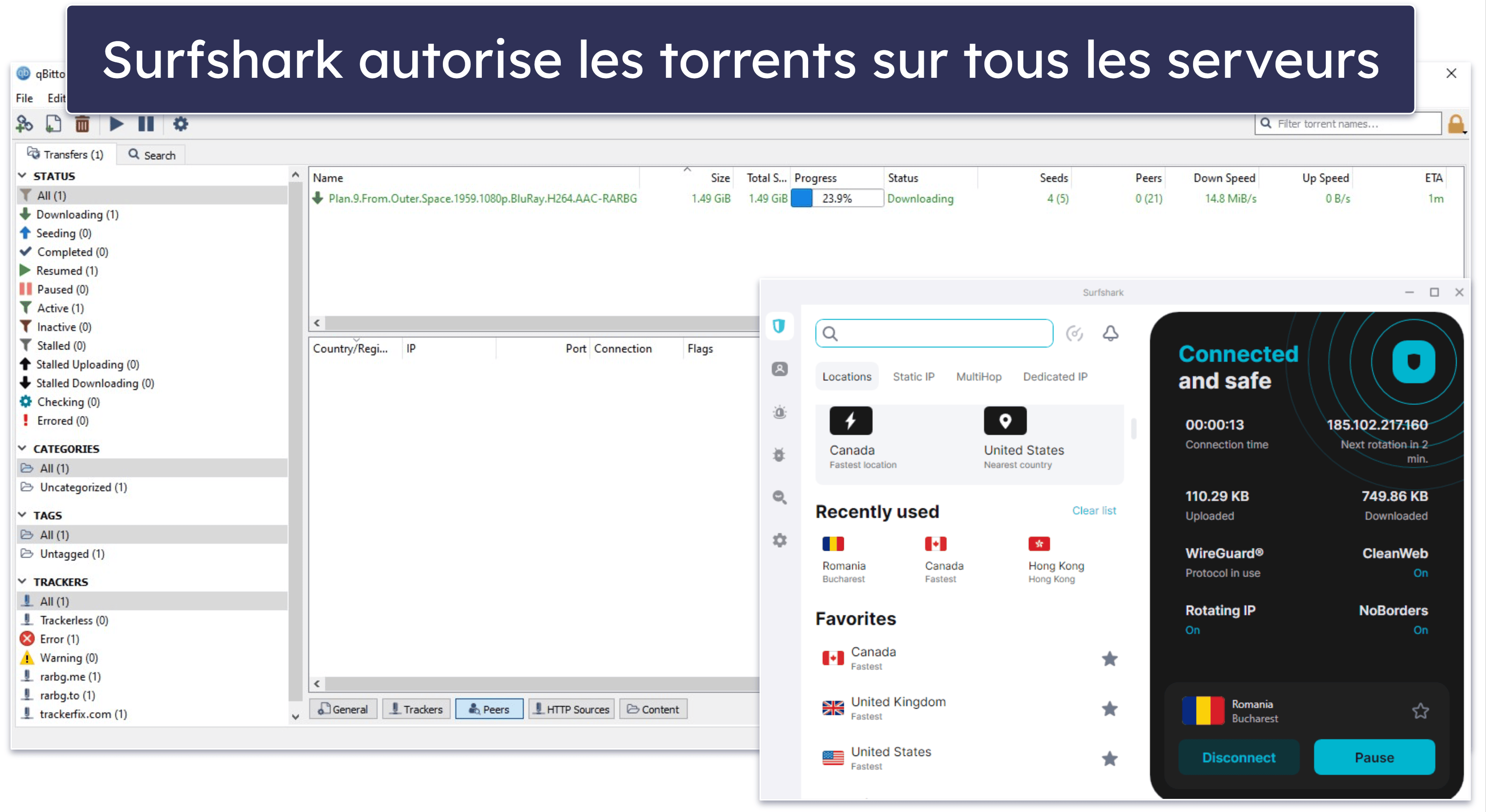
Task: Open the Surfshark Alternative ID sidebar icon
Action: pyautogui.click(x=779, y=369)
